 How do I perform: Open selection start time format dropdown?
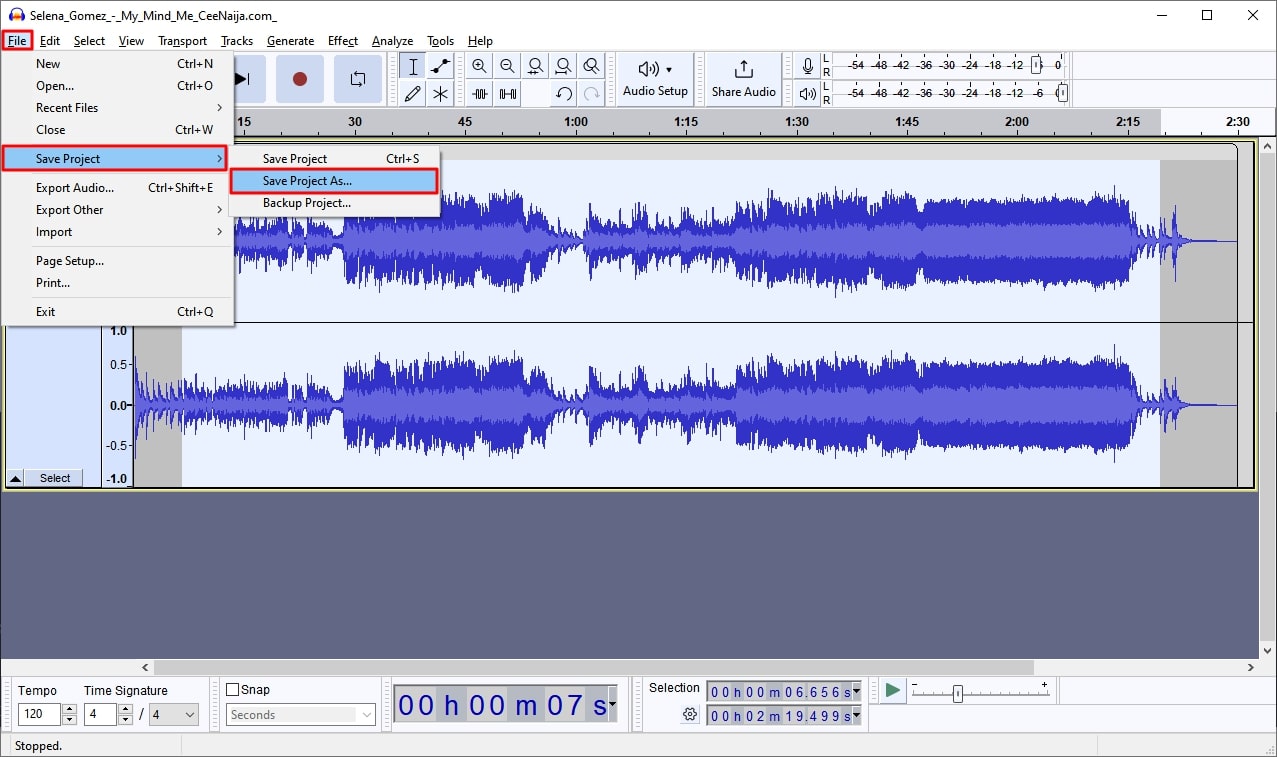coord(857,691)
